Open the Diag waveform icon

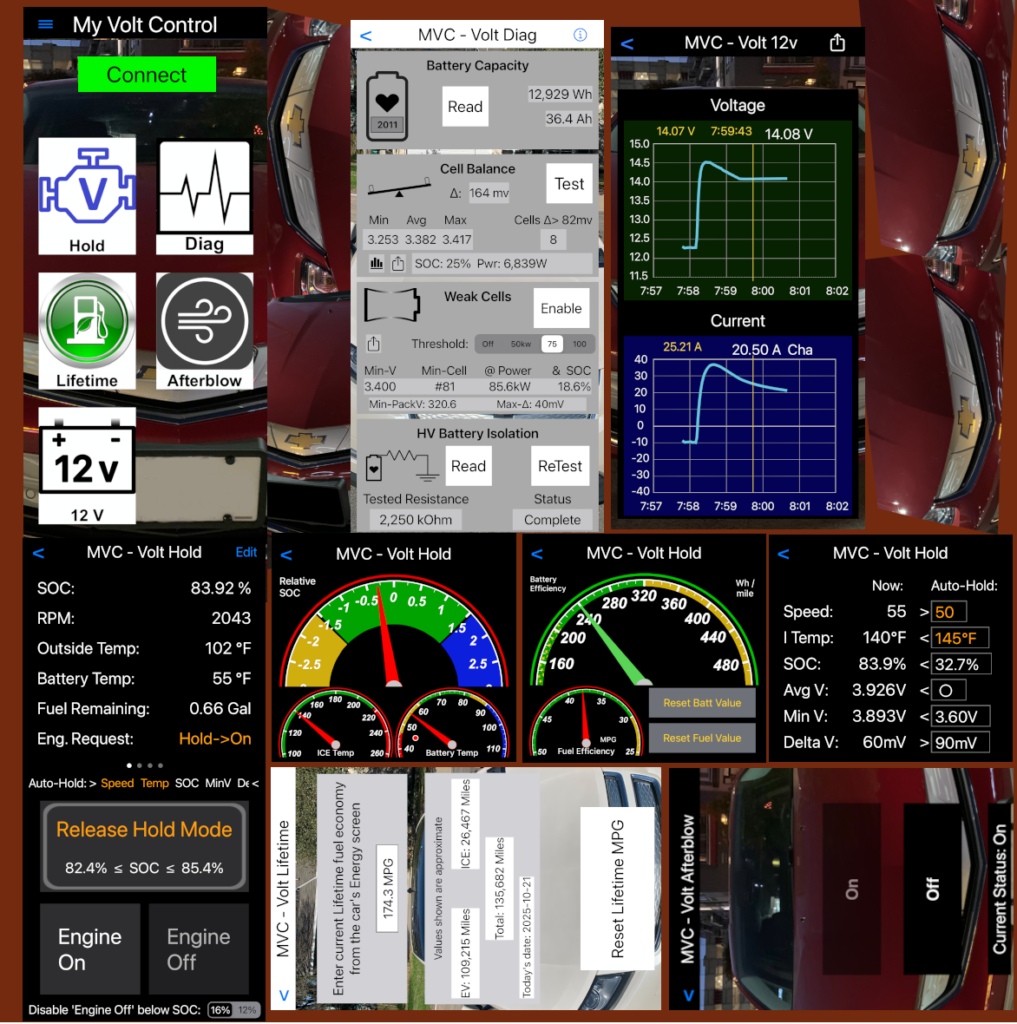tap(204, 196)
